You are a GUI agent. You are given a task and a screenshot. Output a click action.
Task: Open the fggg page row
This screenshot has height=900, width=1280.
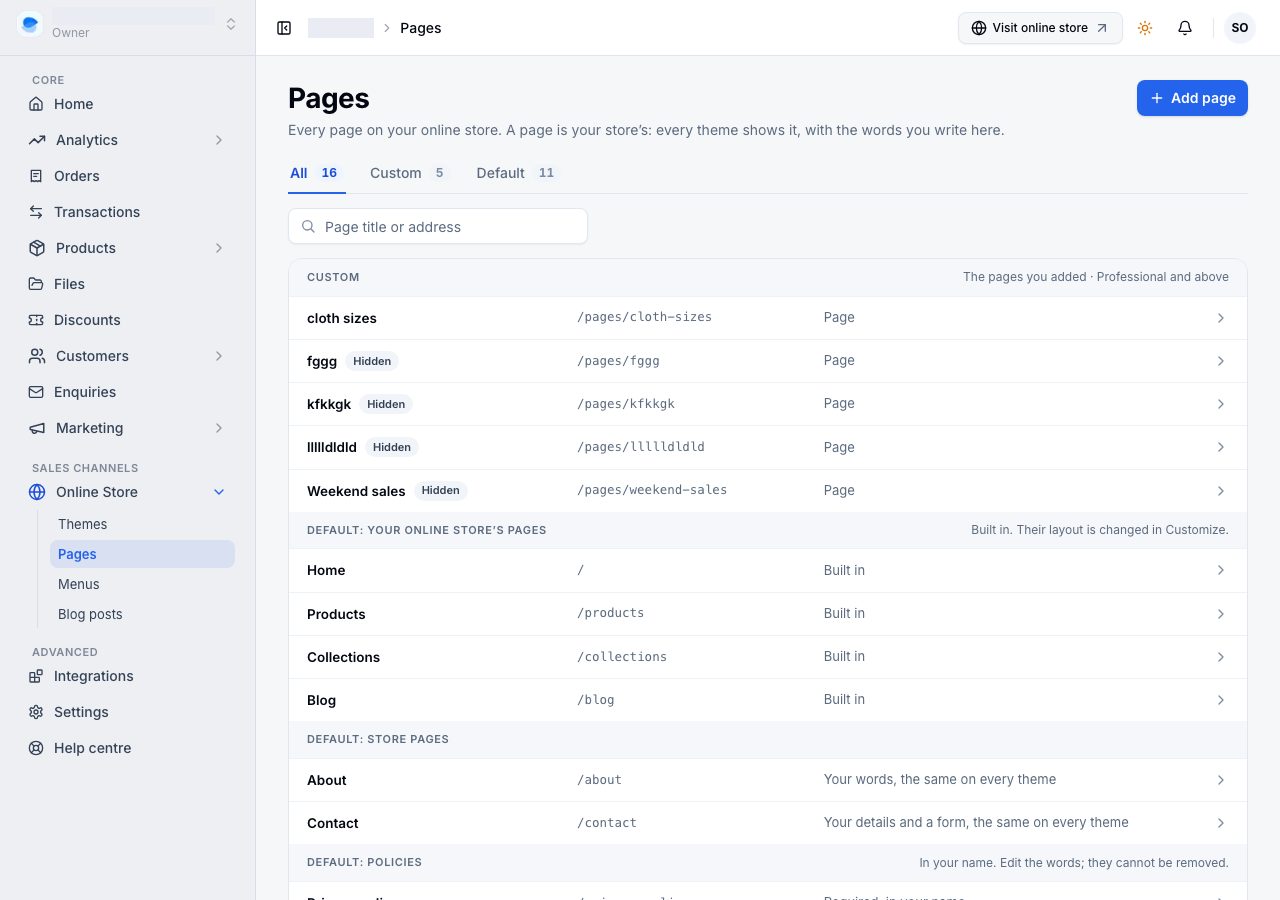[768, 361]
